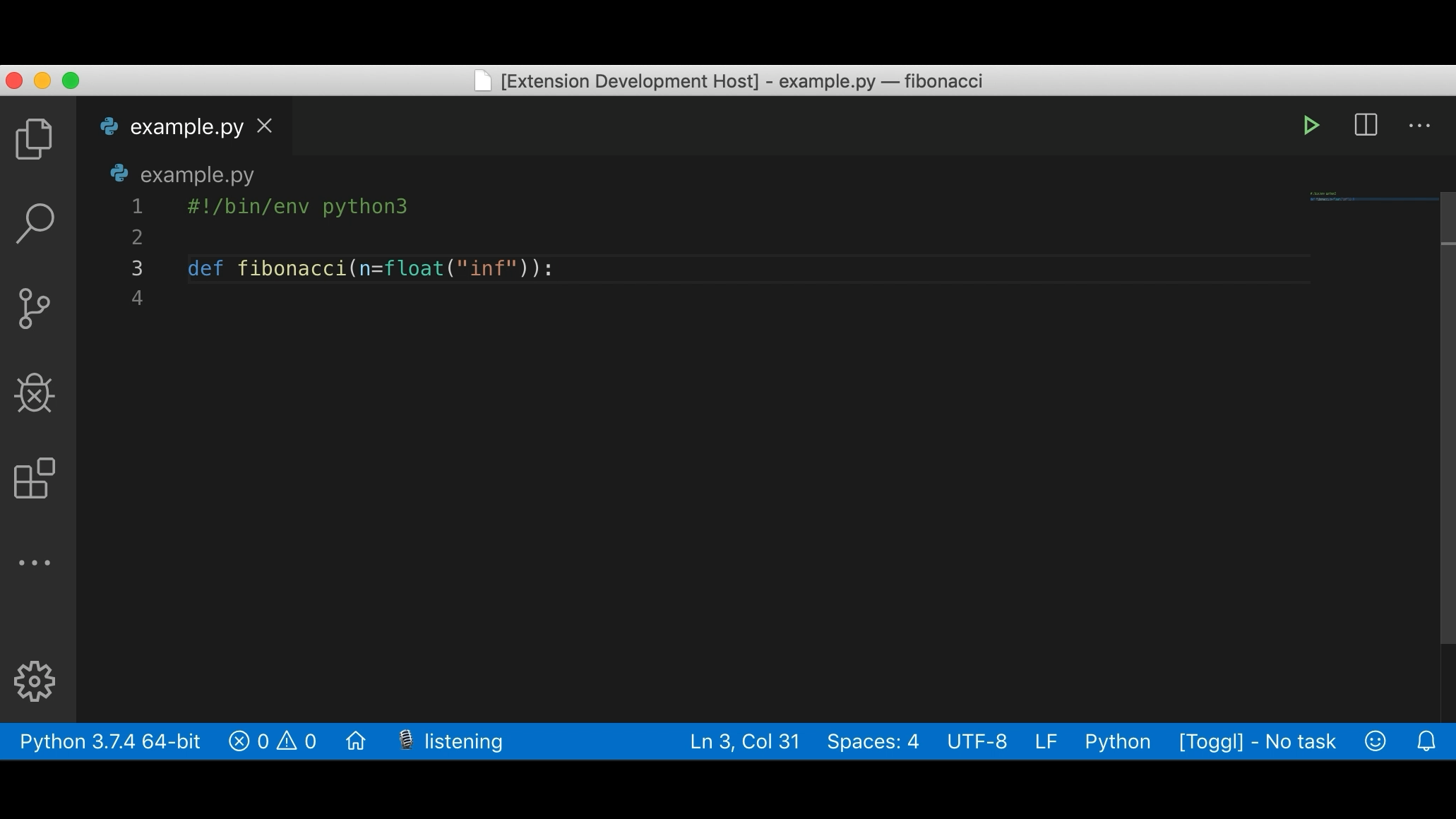Close the example.py tab
The width and height of the screenshot is (1456, 819).
265,126
